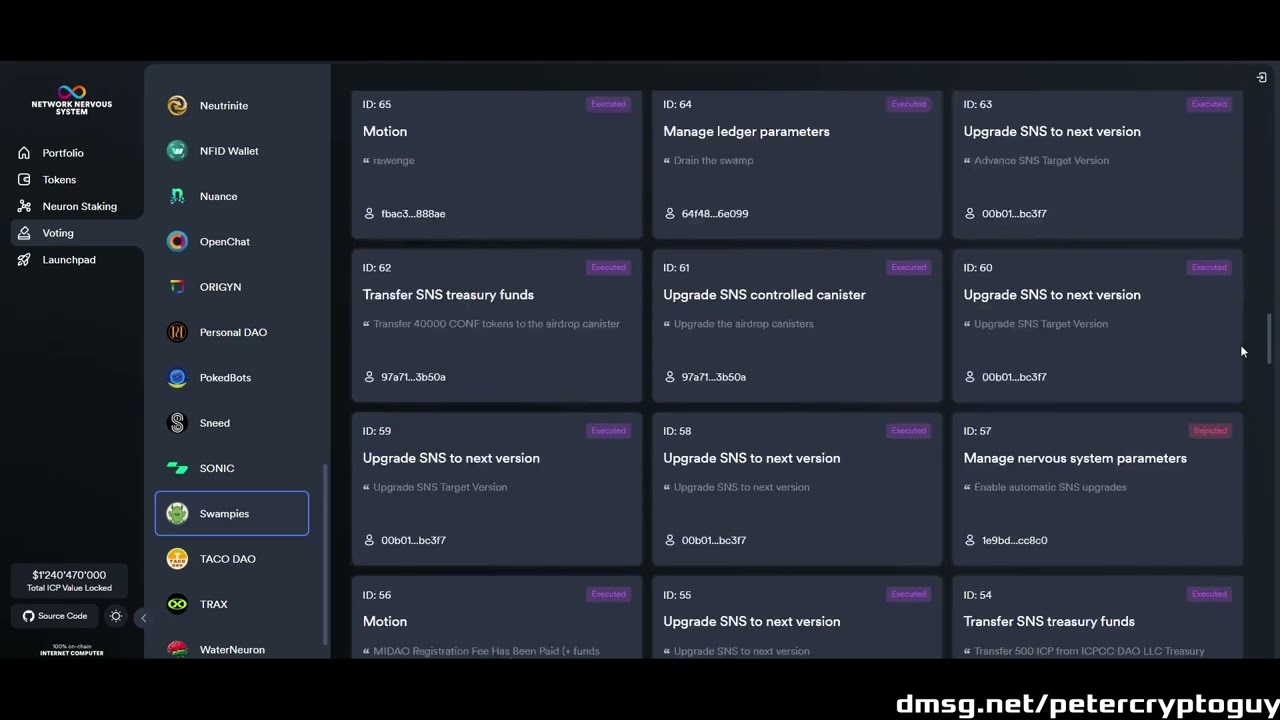Click the Tokens menu label
Viewport: 1280px width, 720px height.
coord(59,180)
